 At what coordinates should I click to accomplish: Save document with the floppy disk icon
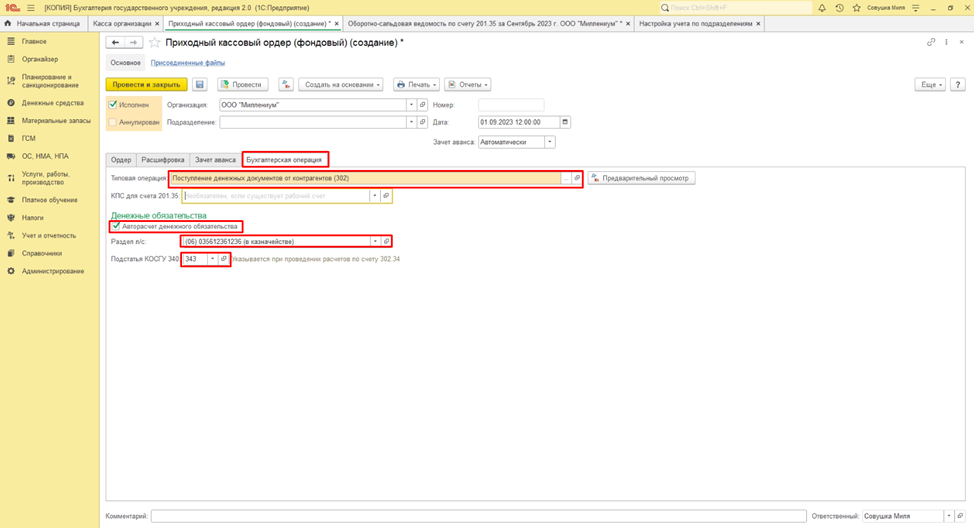199,84
